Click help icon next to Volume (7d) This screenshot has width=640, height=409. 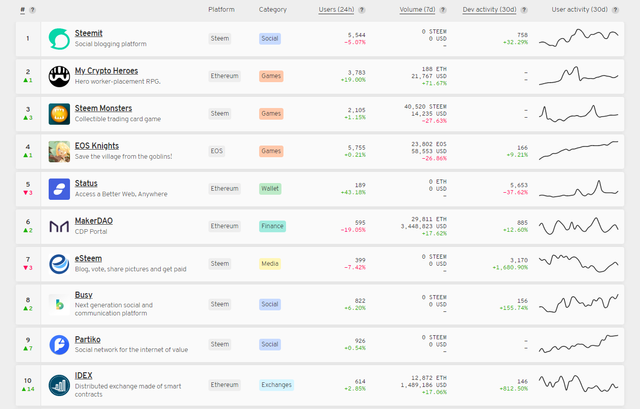coord(443,10)
